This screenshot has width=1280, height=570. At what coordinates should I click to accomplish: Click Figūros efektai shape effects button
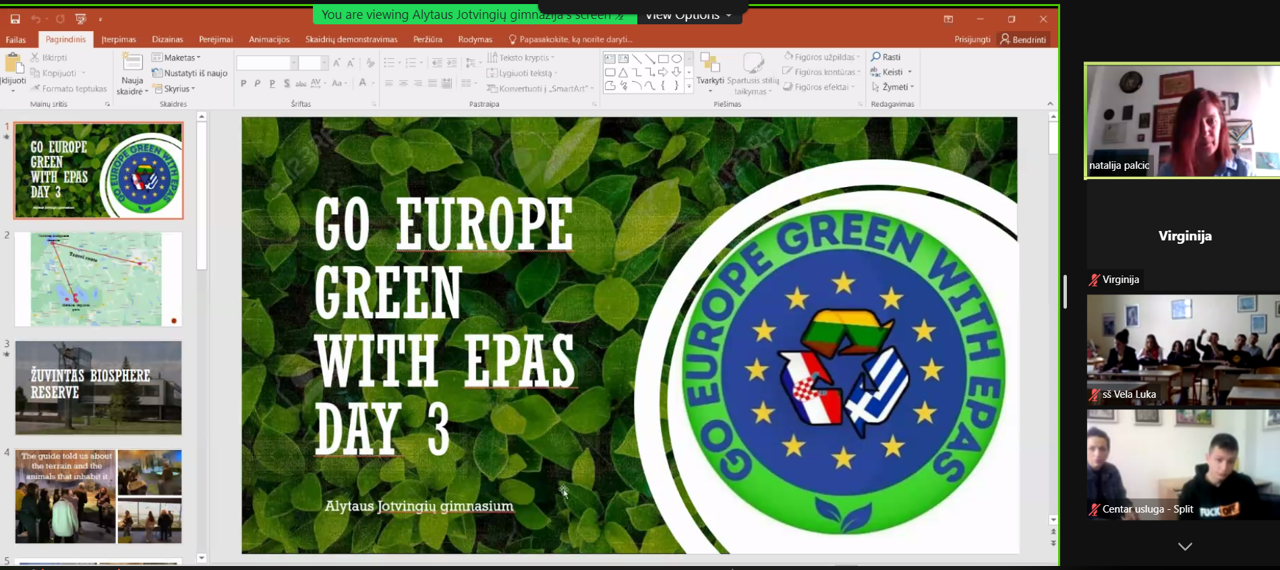[817, 87]
